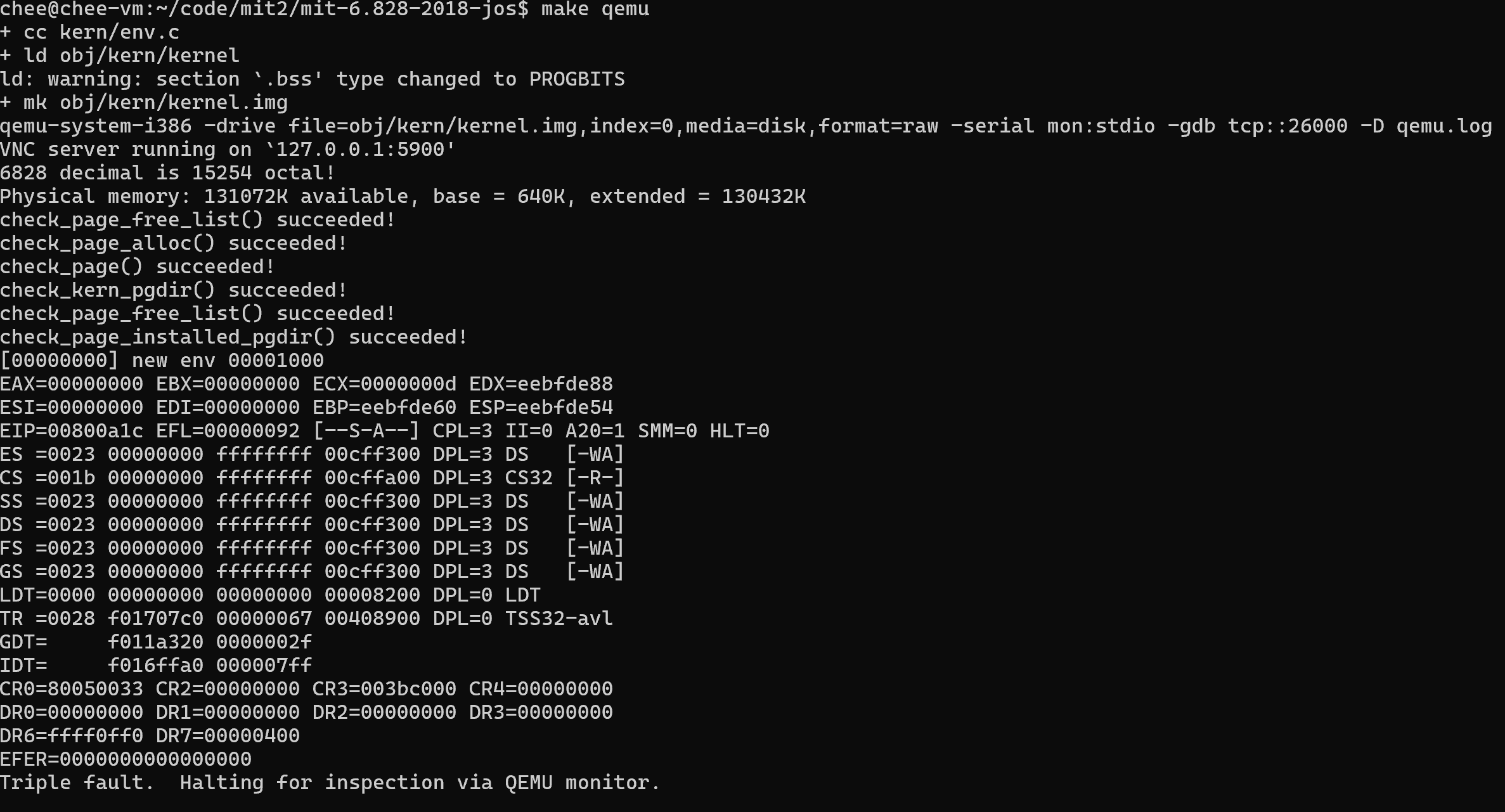The width and height of the screenshot is (1505, 812).
Task: Click the 'check_kern_pgdir() succeeded!' line
Action: (x=174, y=290)
